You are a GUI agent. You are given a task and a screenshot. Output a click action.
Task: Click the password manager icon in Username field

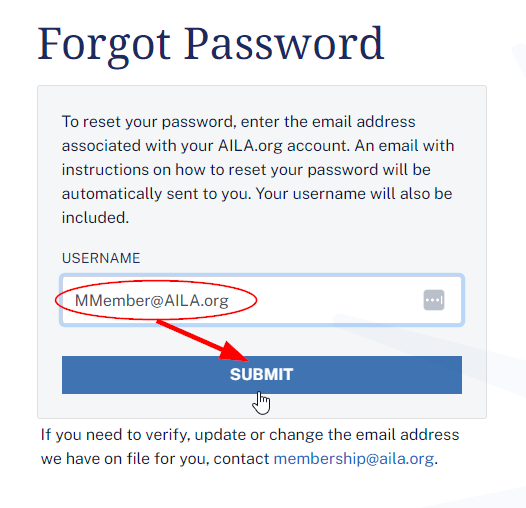tap(434, 300)
